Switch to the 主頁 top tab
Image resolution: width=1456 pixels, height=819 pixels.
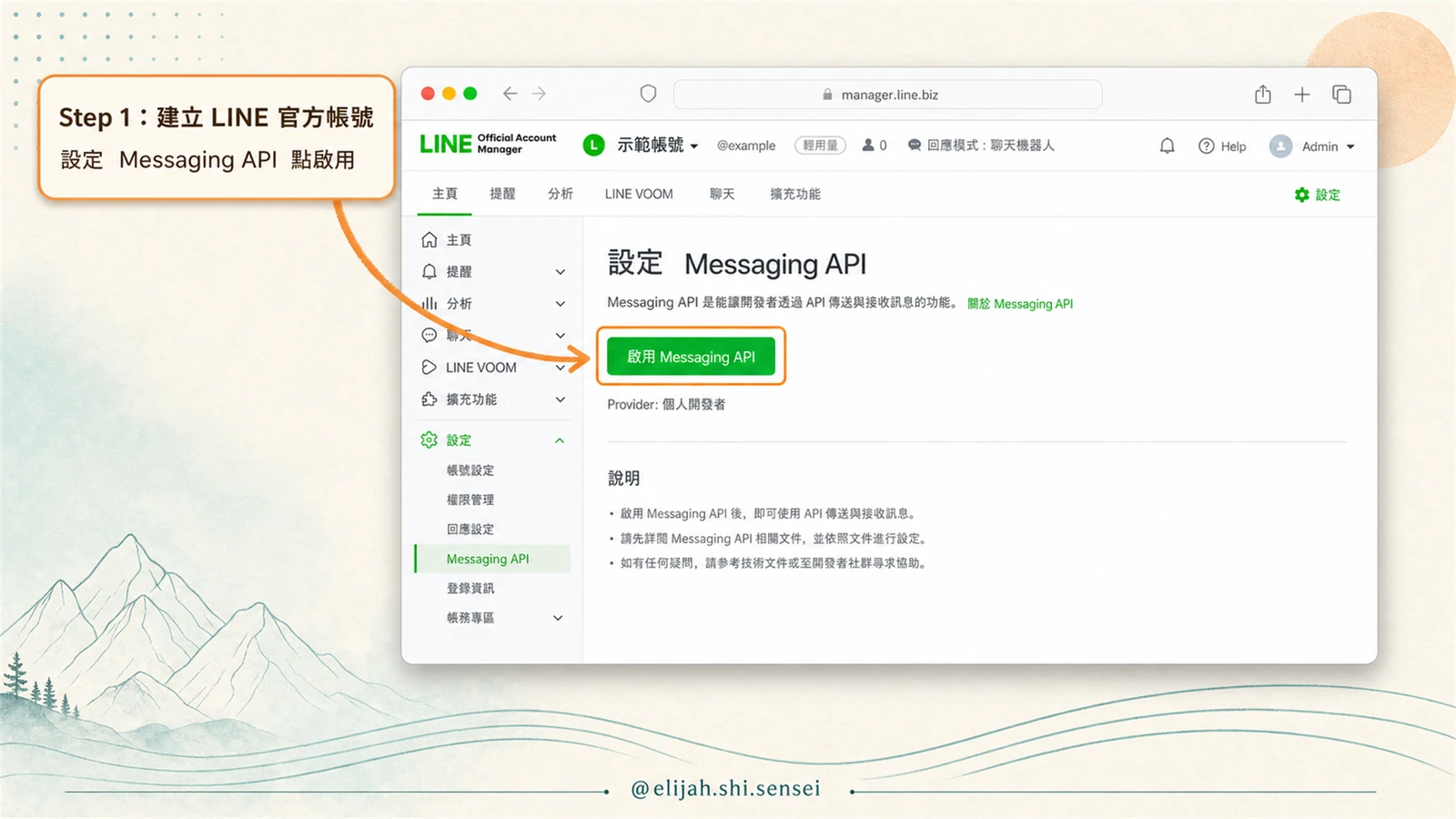pyautogui.click(x=445, y=194)
